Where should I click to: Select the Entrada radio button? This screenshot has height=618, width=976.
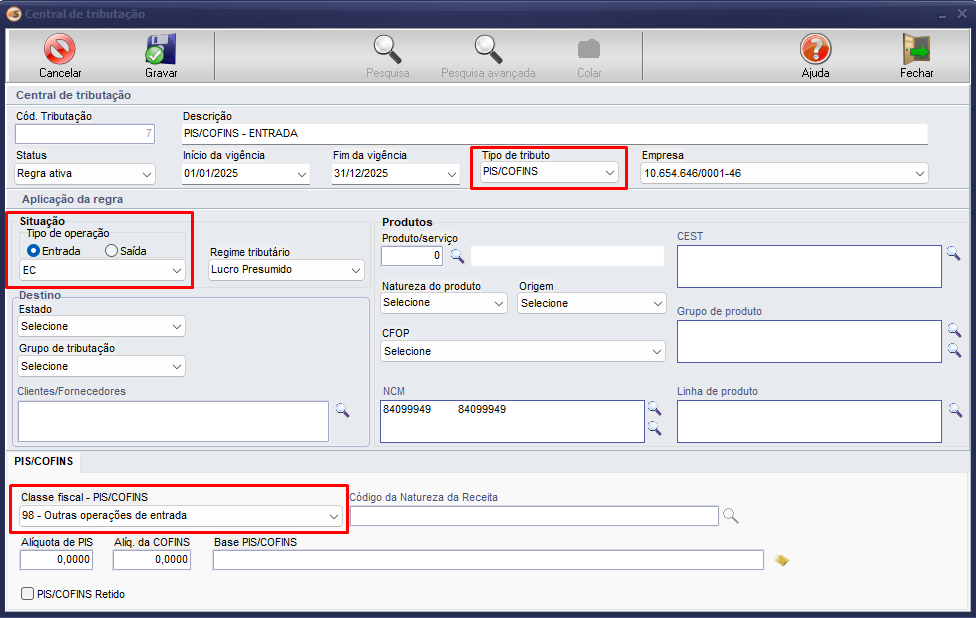pos(34,251)
